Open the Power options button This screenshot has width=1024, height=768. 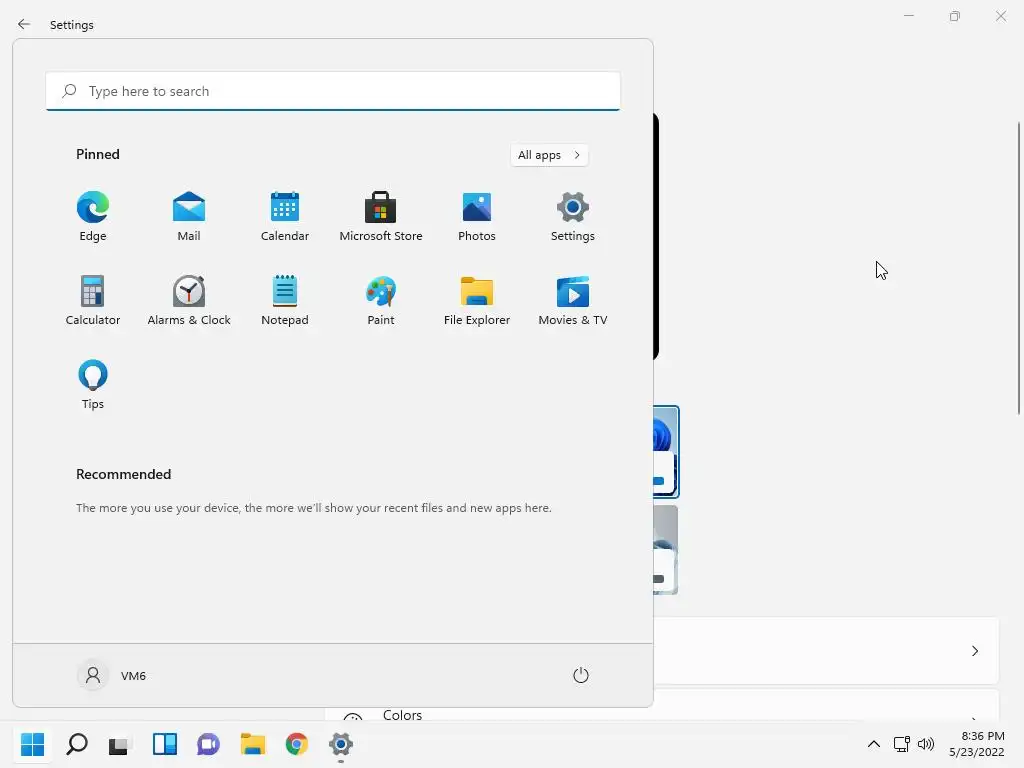tap(581, 675)
